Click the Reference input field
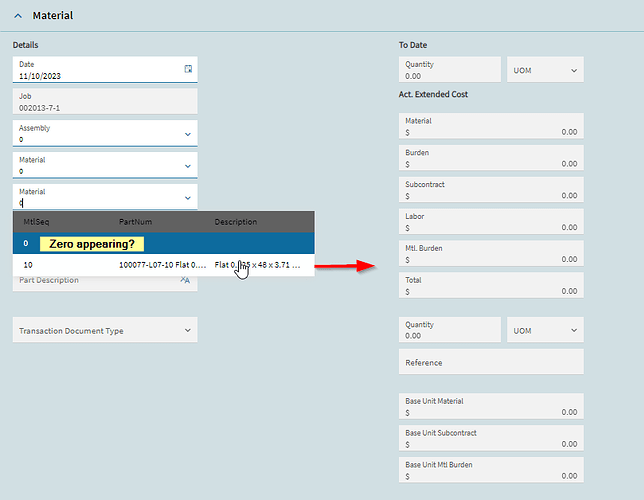The height and width of the screenshot is (500, 644). (491, 362)
